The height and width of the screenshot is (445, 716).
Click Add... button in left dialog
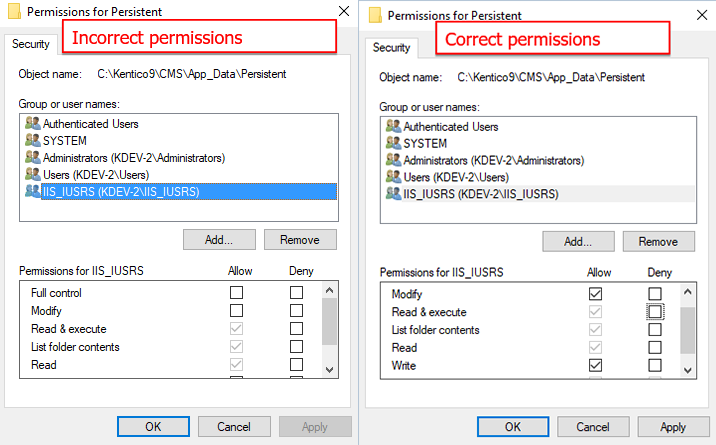click(219, 240)
